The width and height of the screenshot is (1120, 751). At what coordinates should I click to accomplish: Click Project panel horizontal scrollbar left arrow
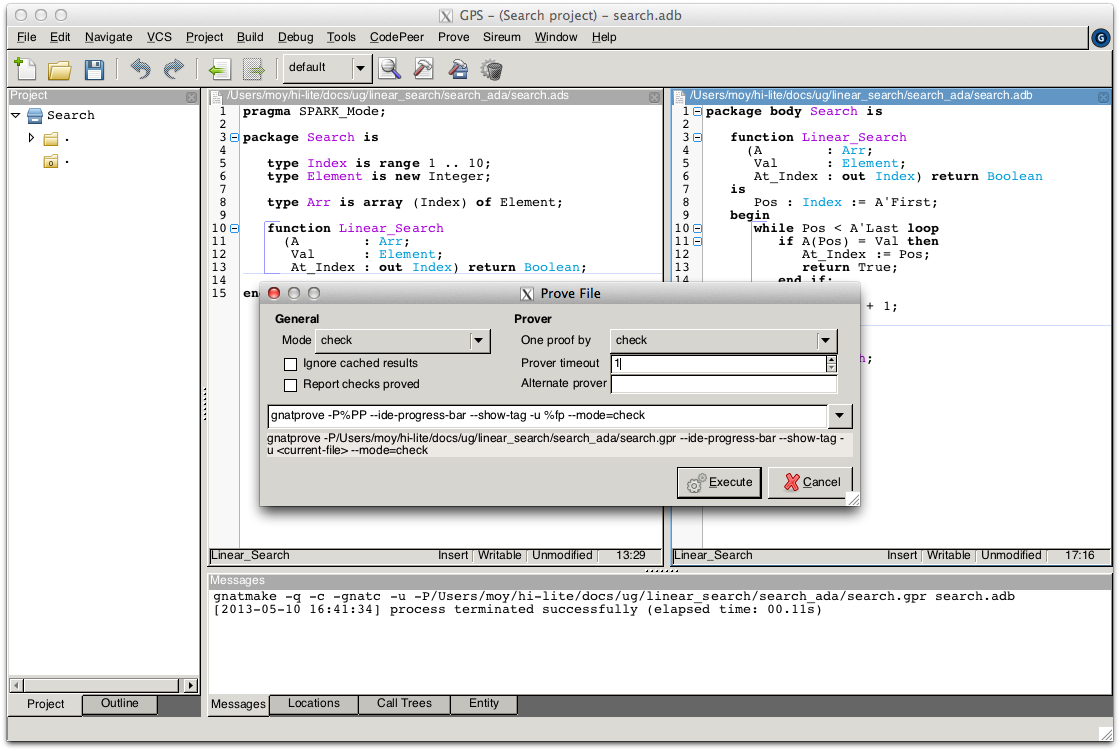coord(16,685)
